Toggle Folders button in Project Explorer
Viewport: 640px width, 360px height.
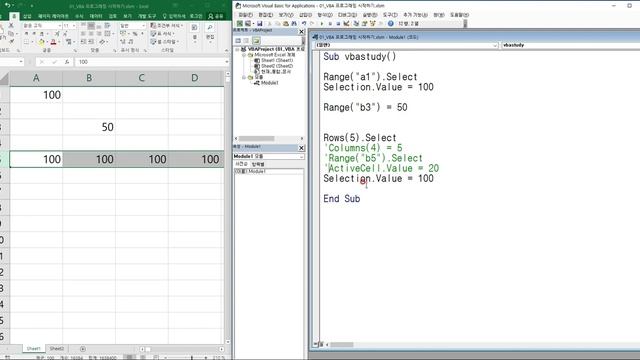257,41
